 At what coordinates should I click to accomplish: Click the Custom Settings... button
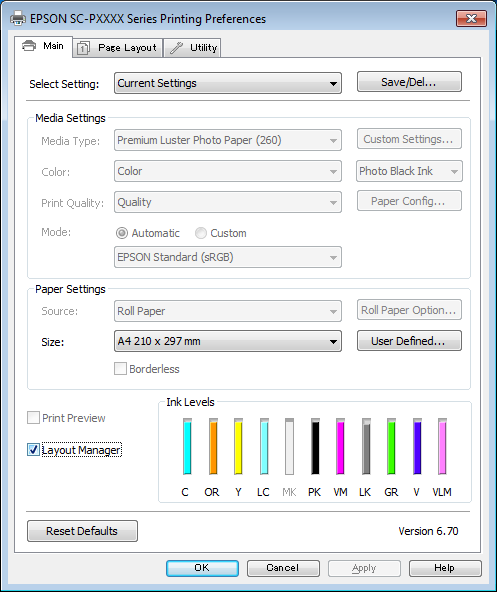[x=409, y=139]
